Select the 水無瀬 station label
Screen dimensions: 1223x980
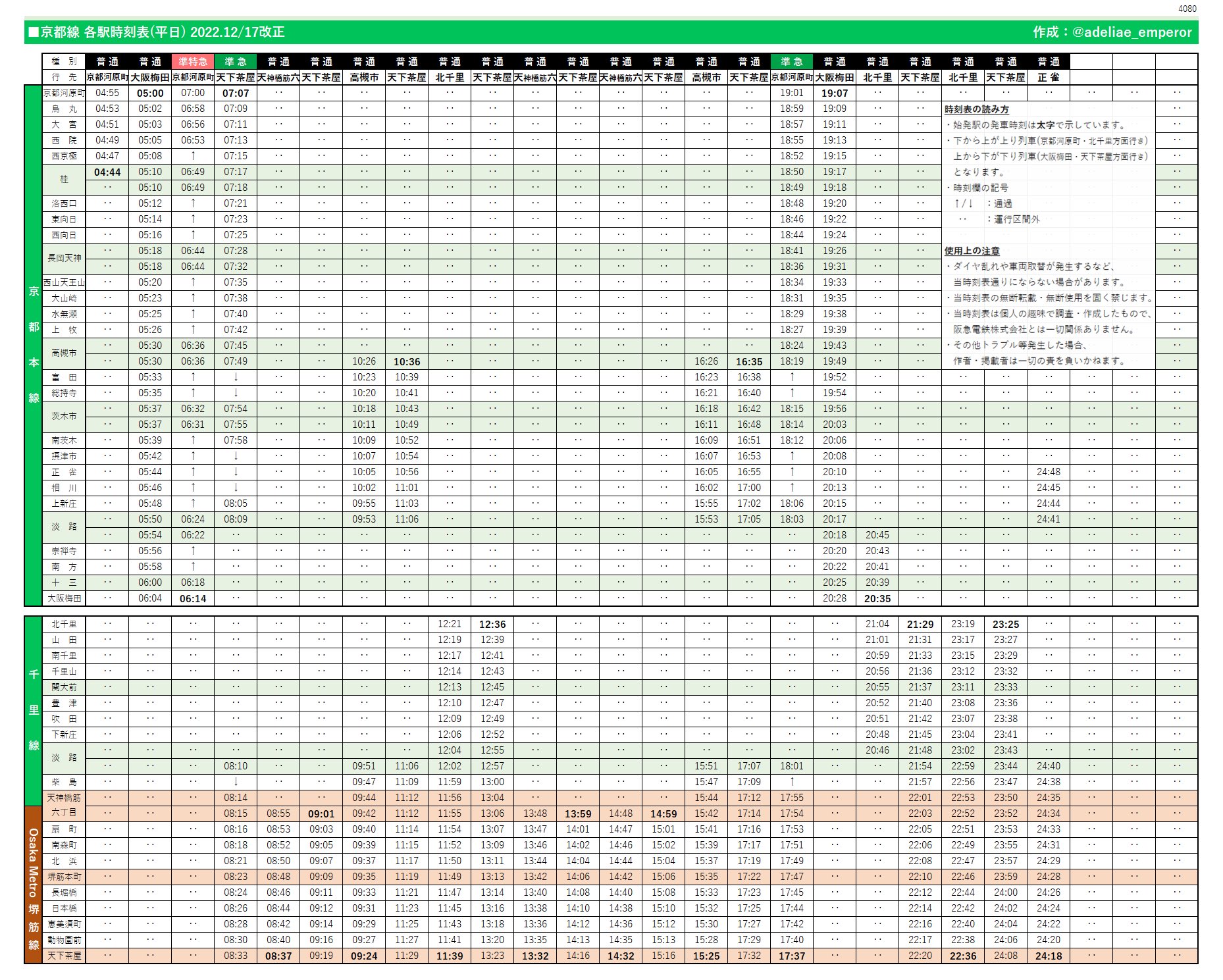point(64,314)
